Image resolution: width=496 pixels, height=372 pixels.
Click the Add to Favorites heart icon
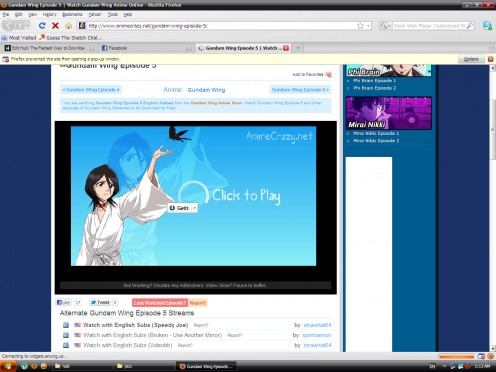[x=329, y=75]
